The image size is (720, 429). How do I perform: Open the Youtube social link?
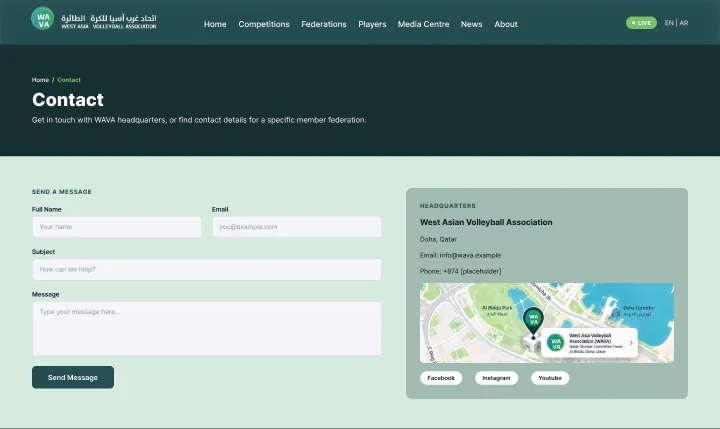coord(550,378)
